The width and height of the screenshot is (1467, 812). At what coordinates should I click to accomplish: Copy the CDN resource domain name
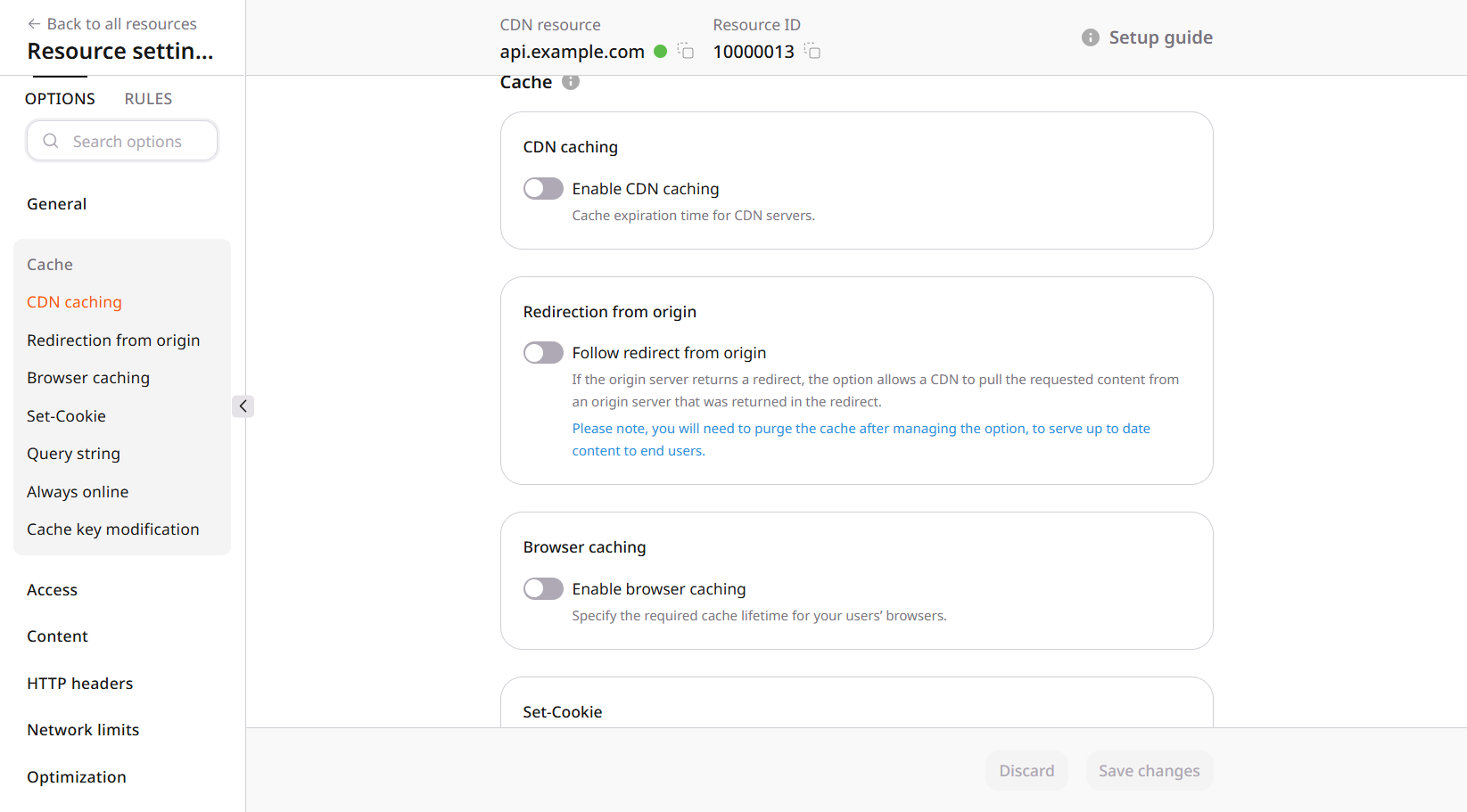tap(686, 51)
